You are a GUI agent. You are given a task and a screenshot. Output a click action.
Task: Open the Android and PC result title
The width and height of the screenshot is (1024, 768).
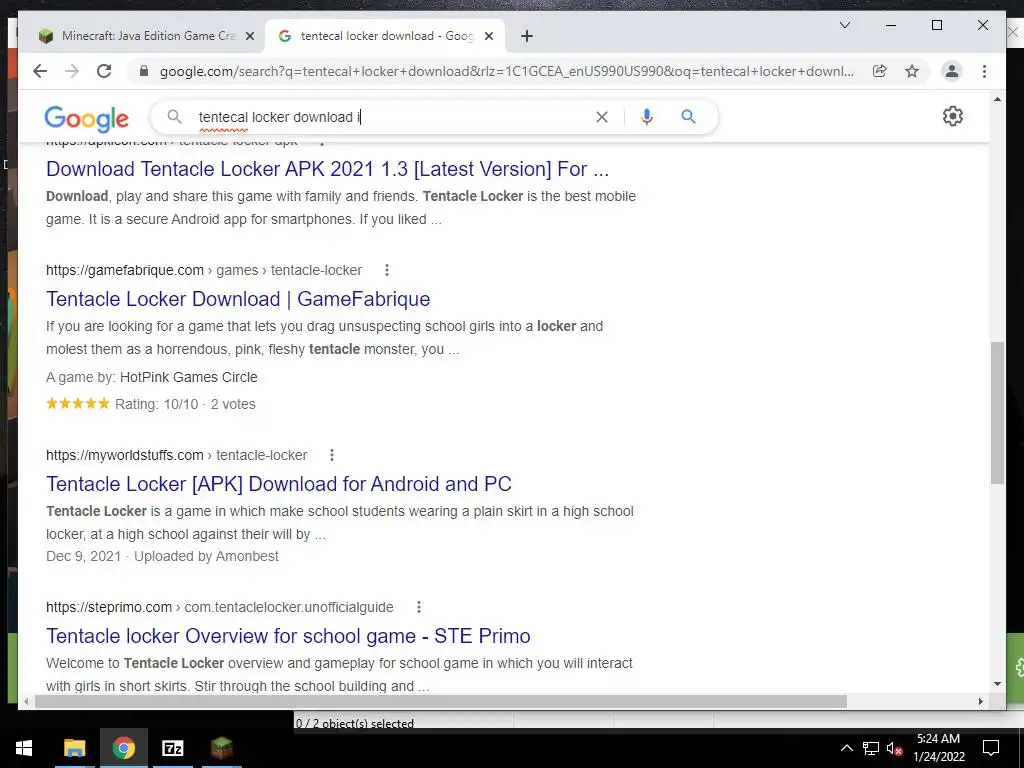pyautogui.click(x=278, y=484)
